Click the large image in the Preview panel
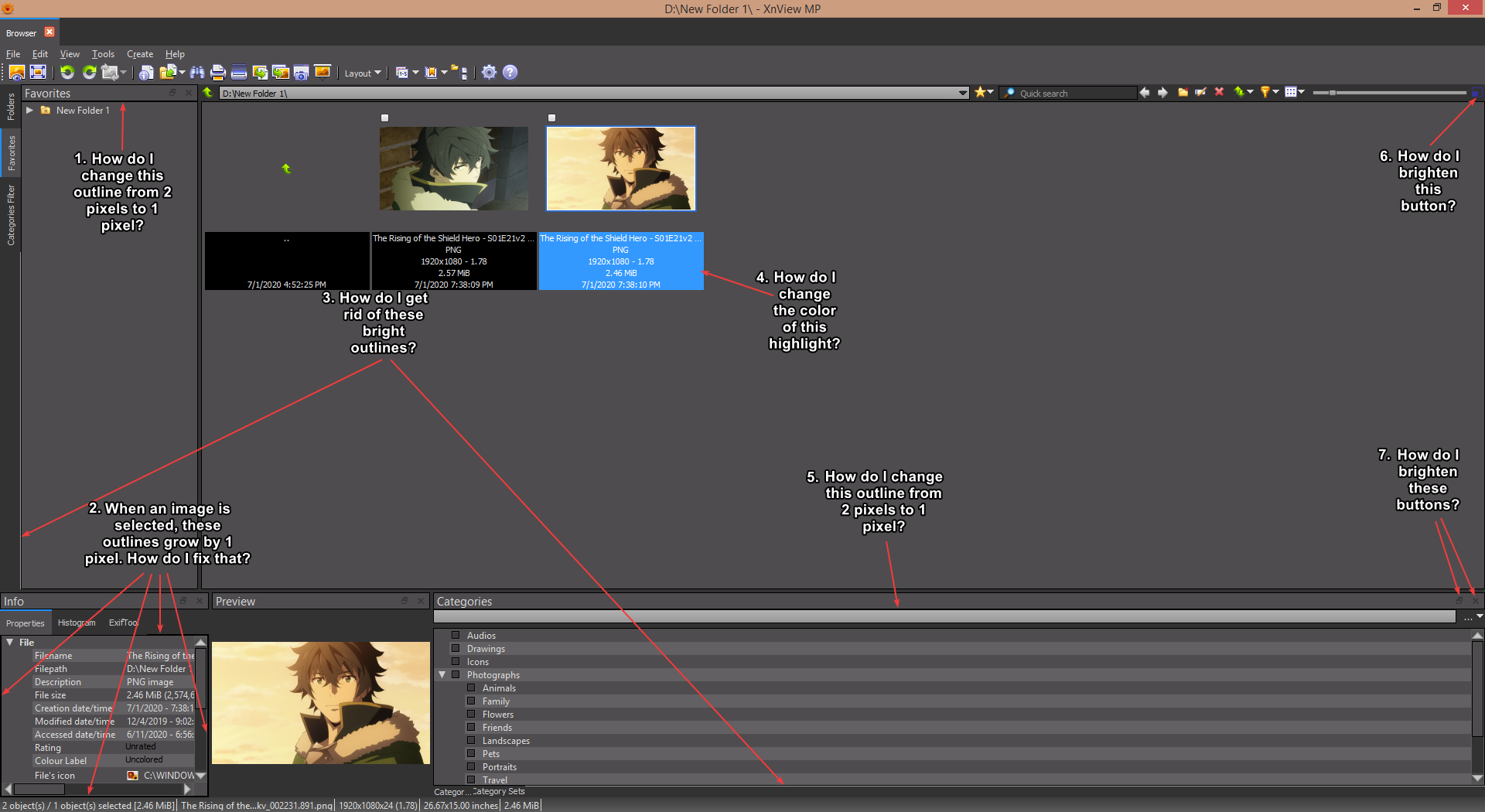 tap(321, 703)
